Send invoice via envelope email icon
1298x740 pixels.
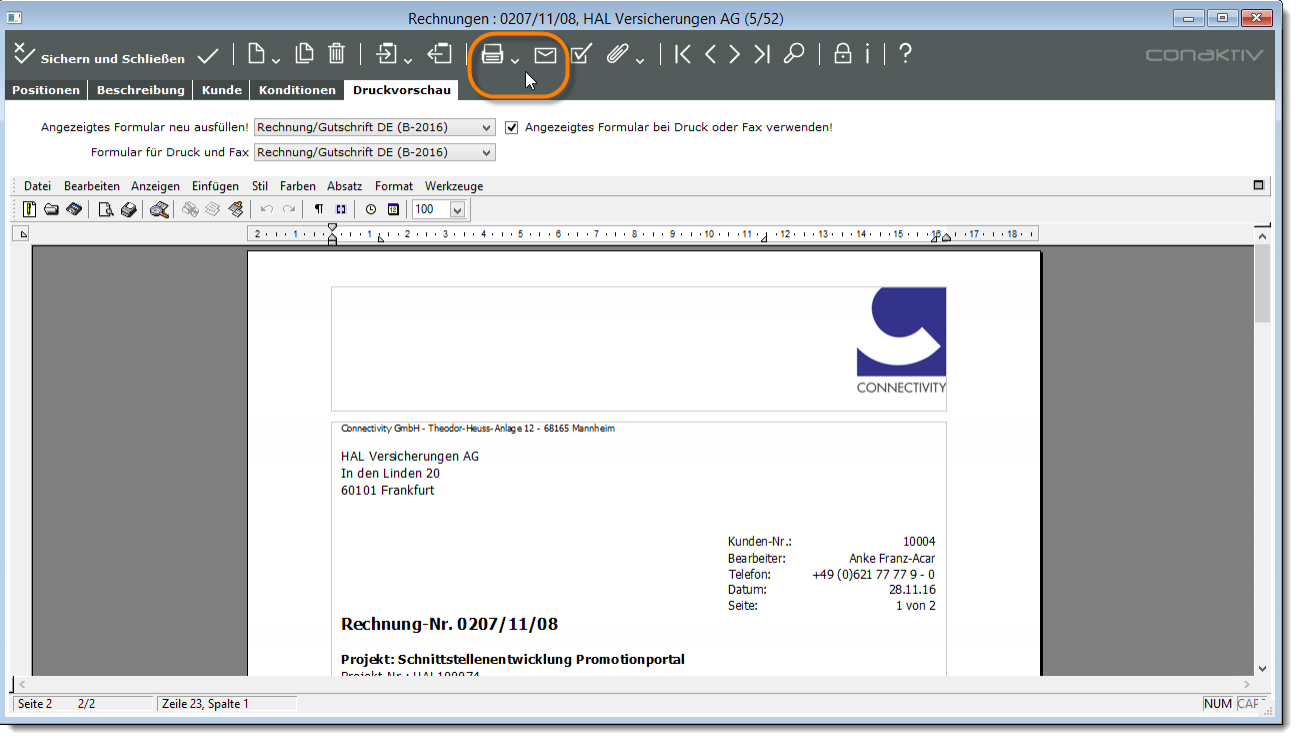click(545, 54)
